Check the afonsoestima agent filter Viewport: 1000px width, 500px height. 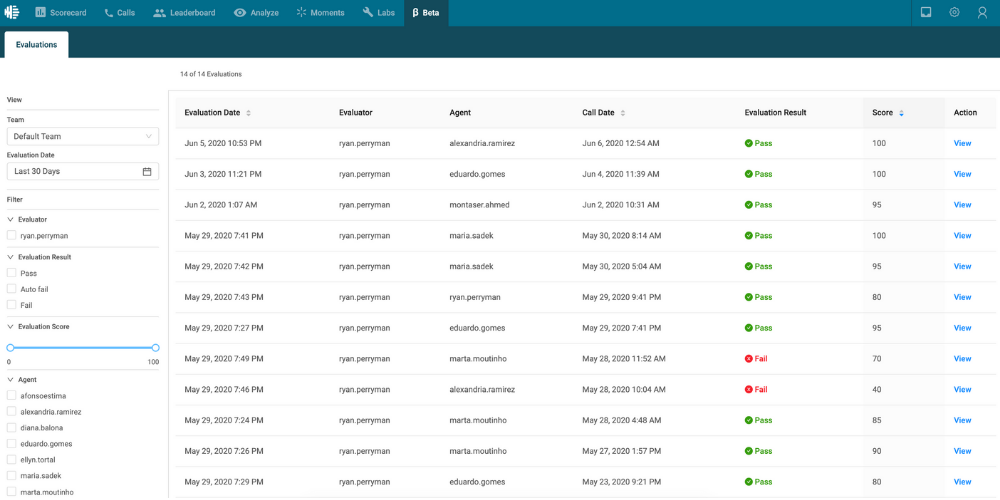click(11, 395)
